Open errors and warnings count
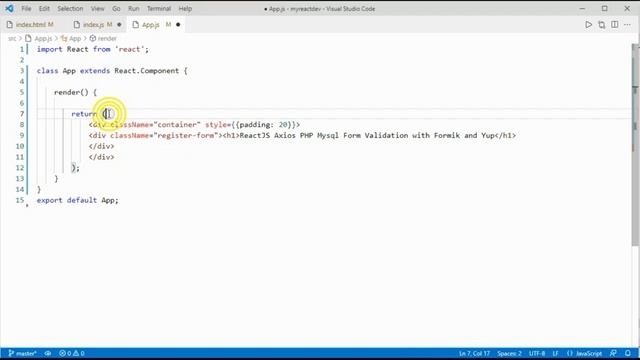The width and height of the screenshot is (640, 360). tap(71, 353)
